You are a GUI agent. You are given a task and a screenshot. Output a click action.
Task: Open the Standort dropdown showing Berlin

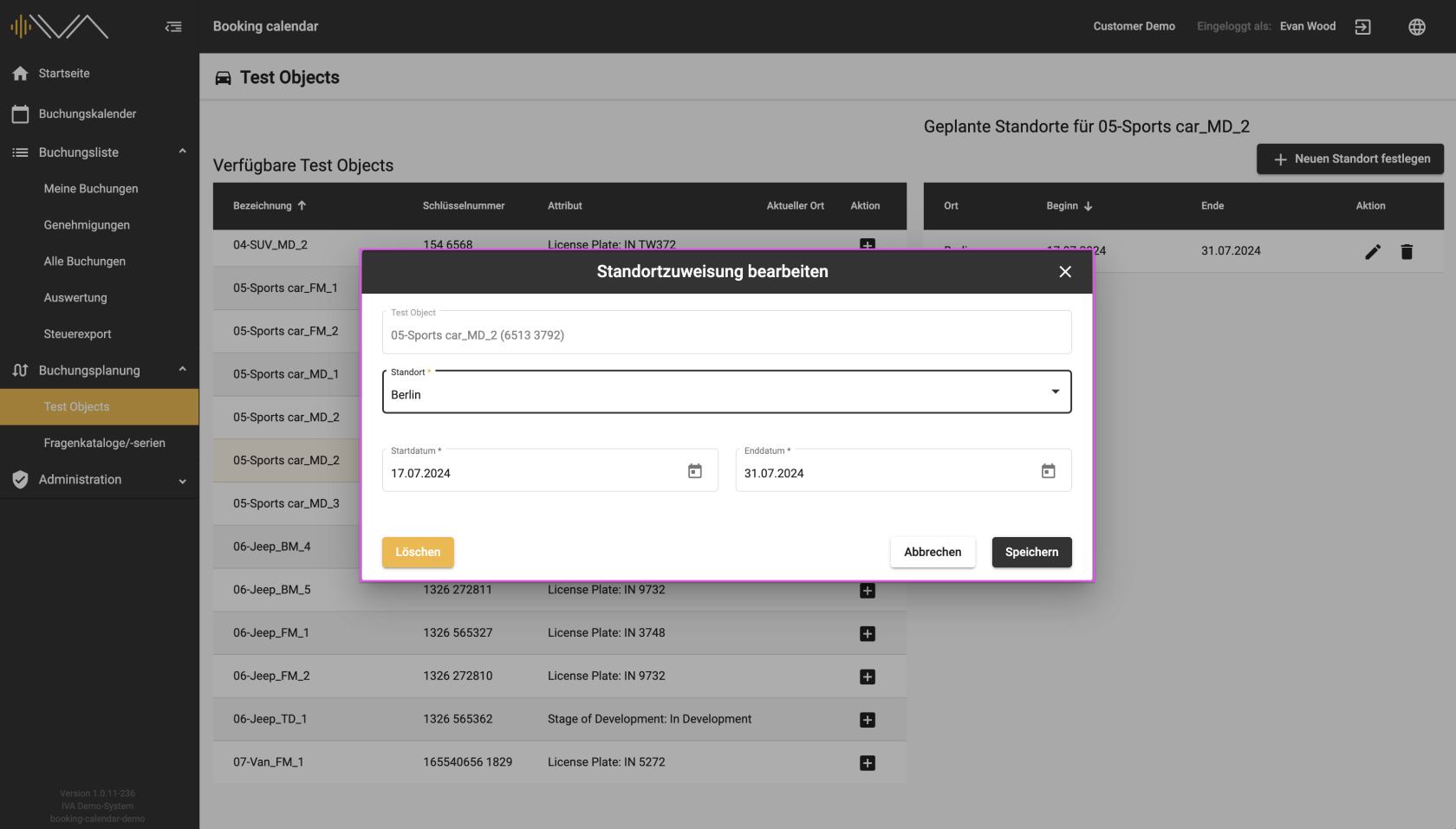726,392
